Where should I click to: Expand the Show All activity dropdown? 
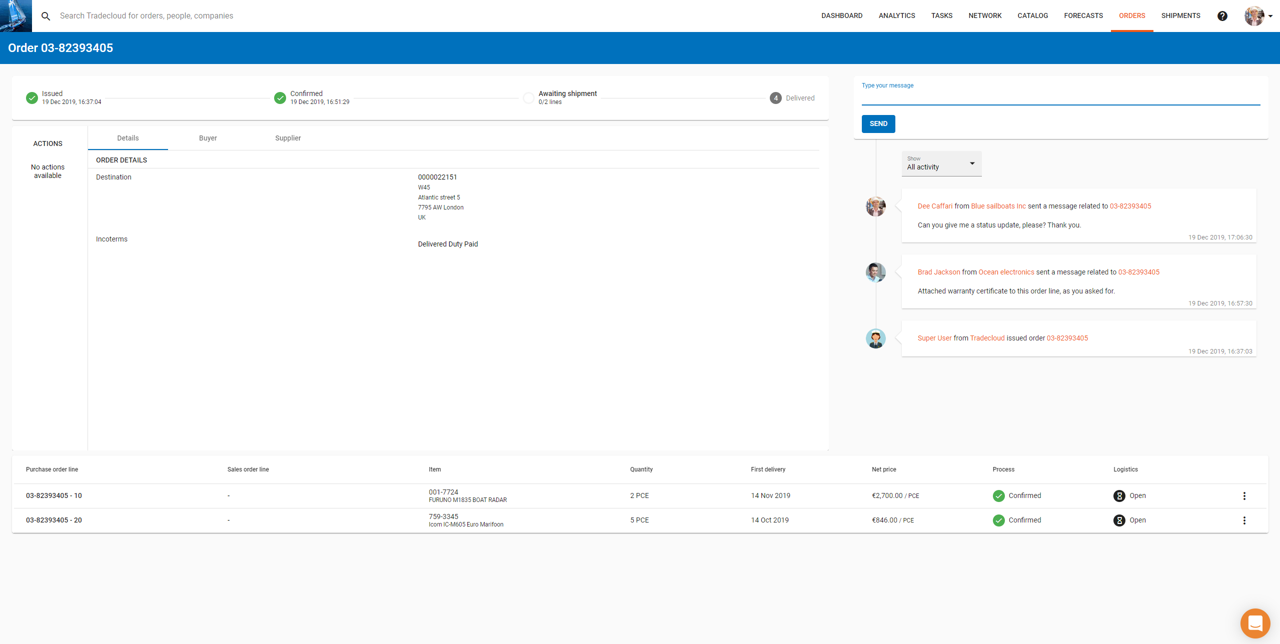tap(941, 163)
